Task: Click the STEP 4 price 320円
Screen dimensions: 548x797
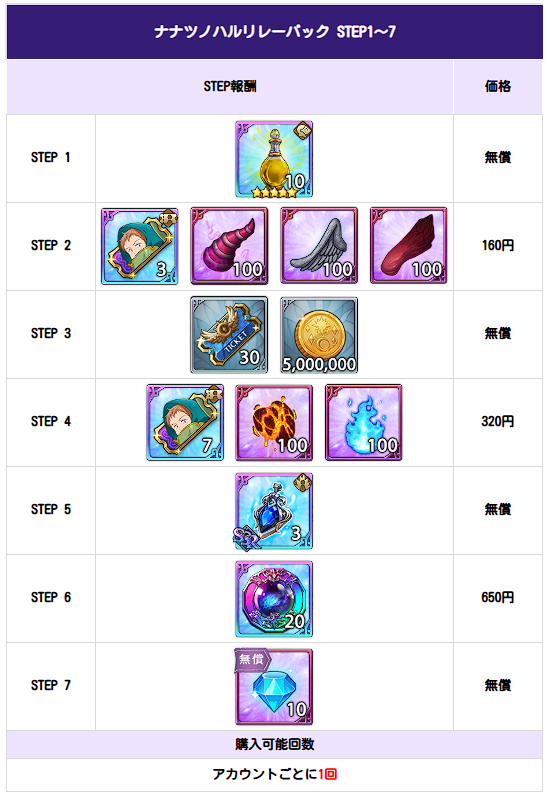Action: pyautogui.click(x=498, y=421)
